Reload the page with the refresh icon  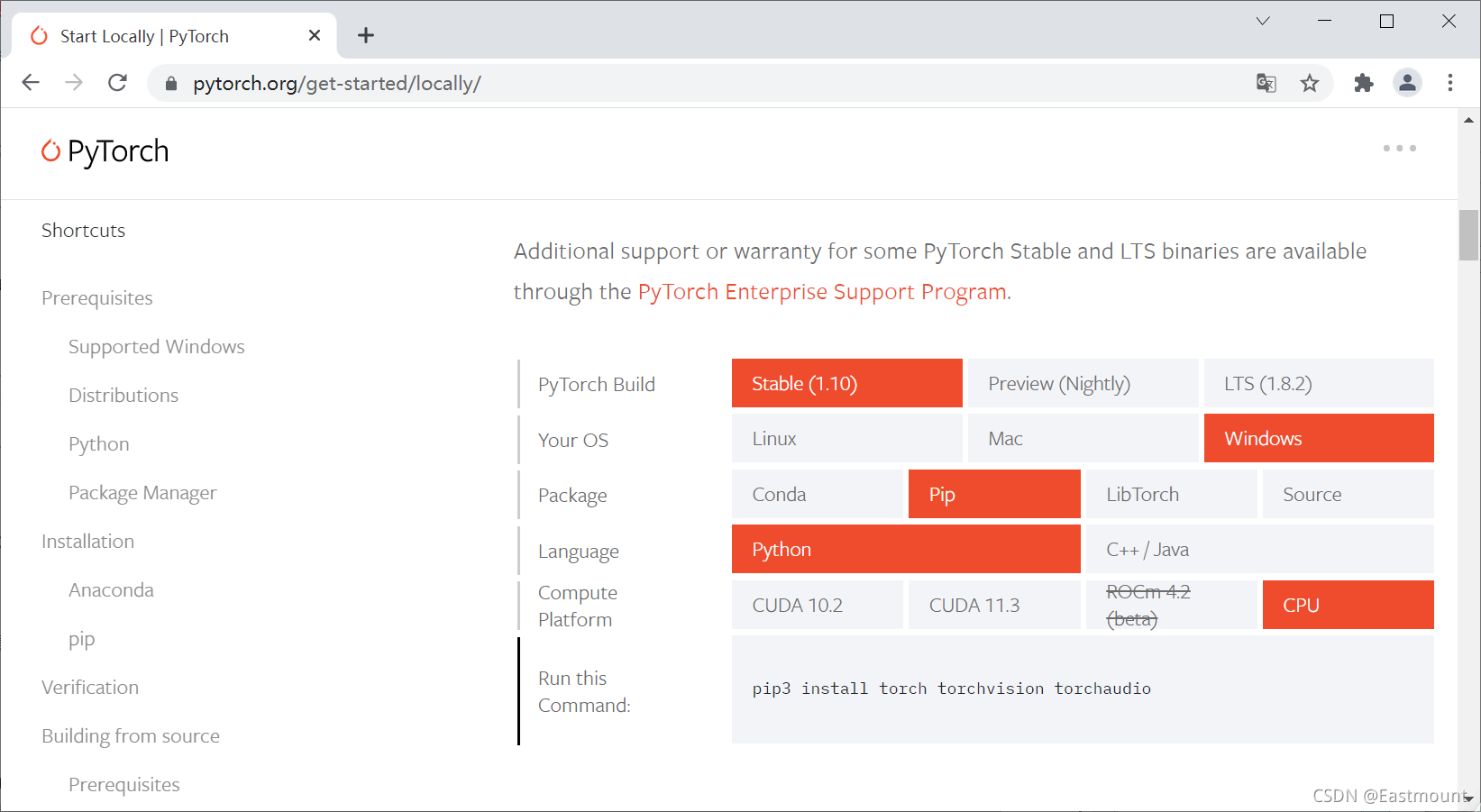(x=117, y=83)
